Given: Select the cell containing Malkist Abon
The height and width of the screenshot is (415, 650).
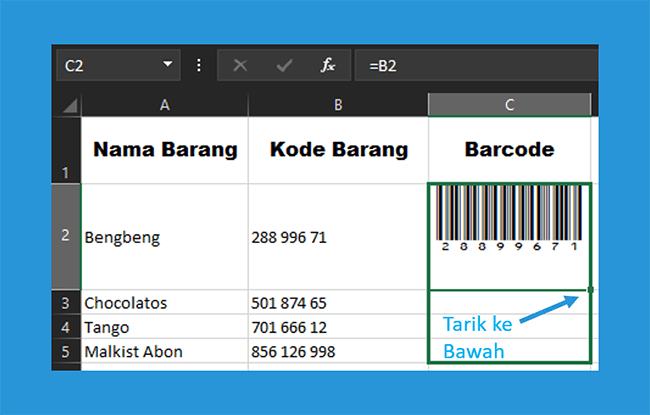Looking at the screenshot, I should pos(165,351).
